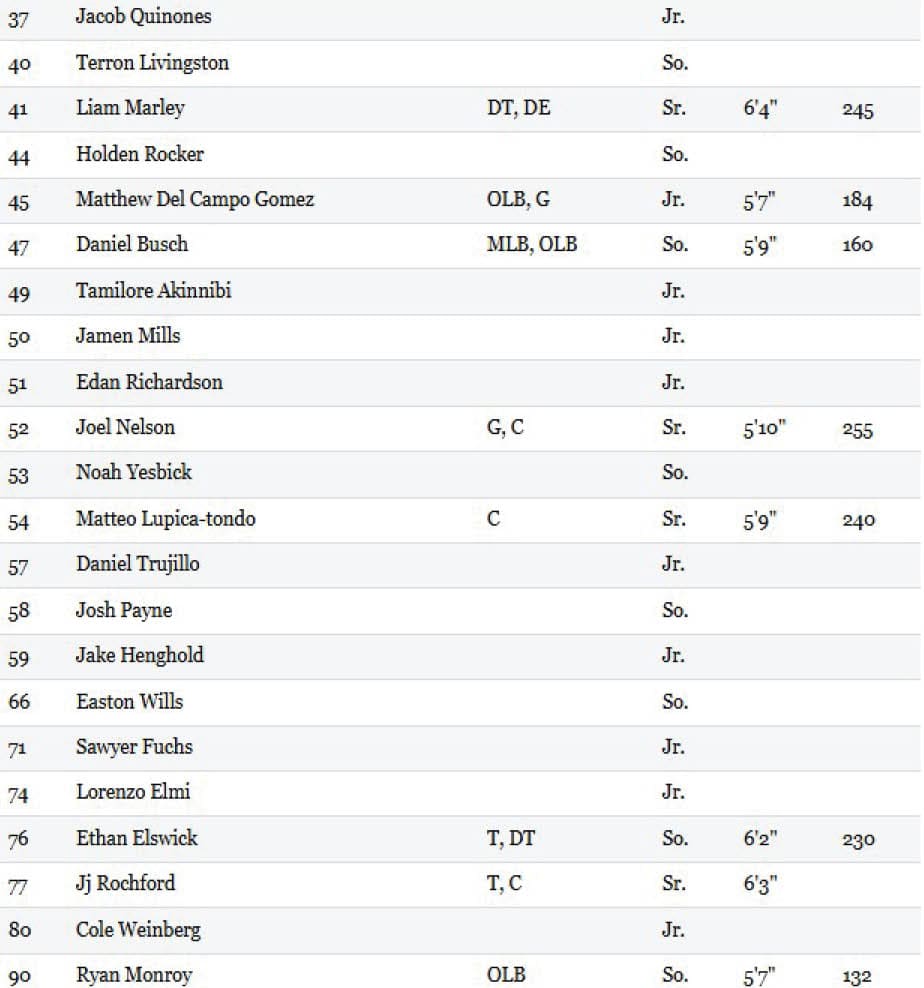Click Jj Rochford's T, C position cell
Viewport: 924px width, 988px height.
tap(504, 884)
